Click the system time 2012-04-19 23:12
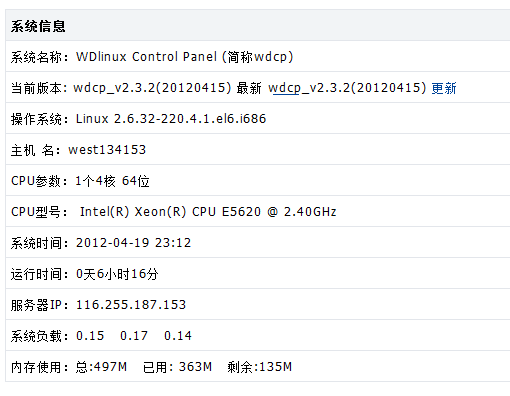510x396 pixels. [133, 243]
